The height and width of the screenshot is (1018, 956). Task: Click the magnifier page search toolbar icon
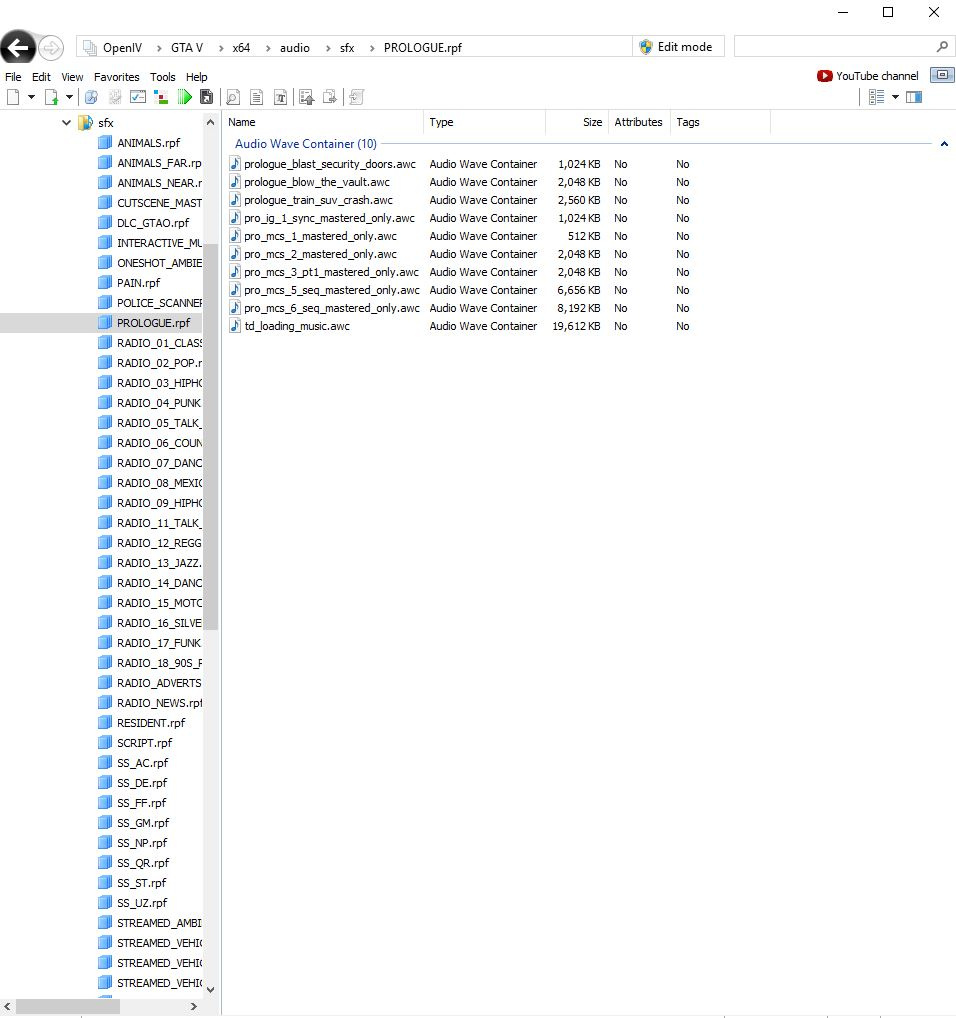click(x=232, y=97)
